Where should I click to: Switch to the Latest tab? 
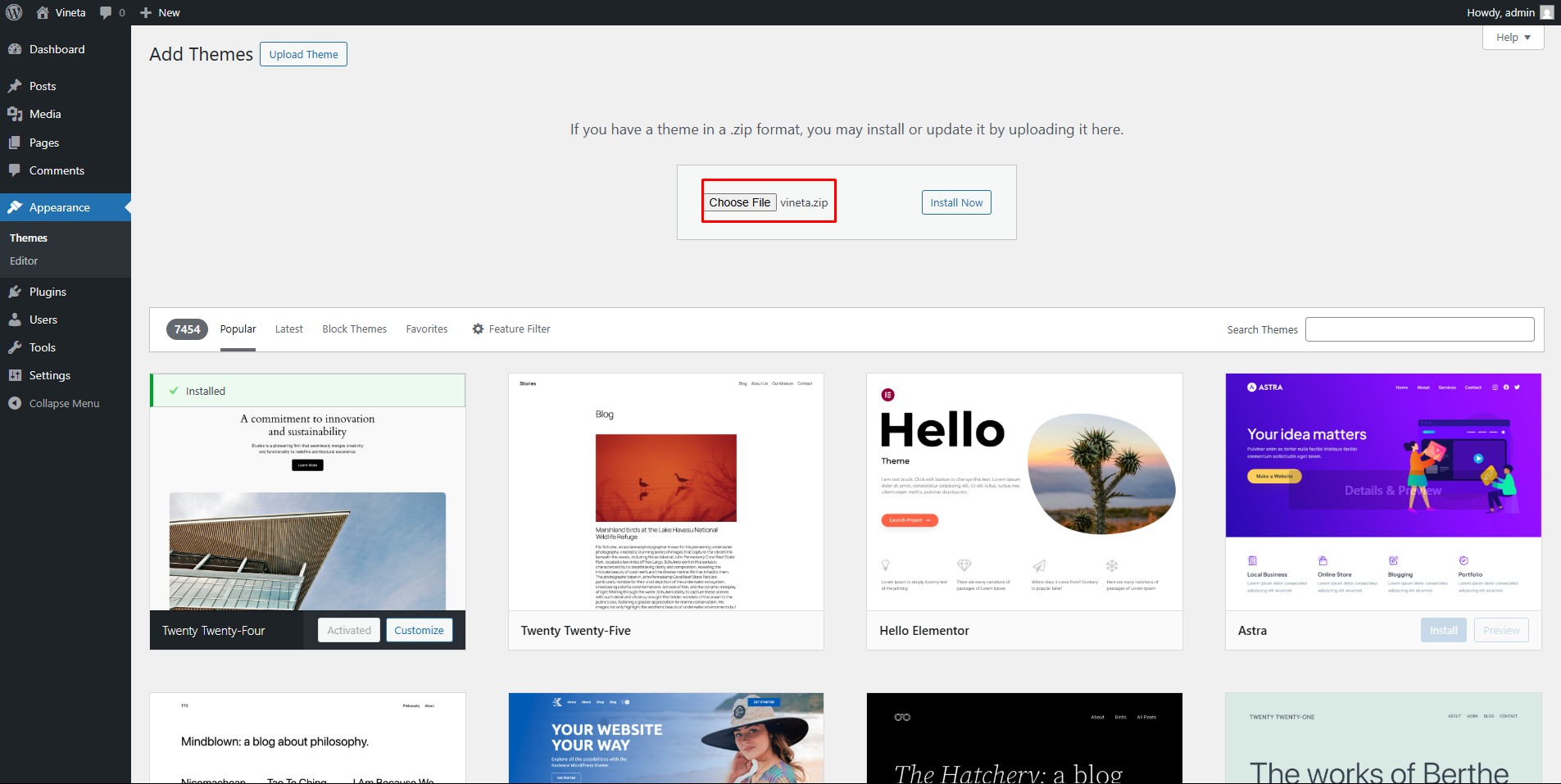pos(288,329)
